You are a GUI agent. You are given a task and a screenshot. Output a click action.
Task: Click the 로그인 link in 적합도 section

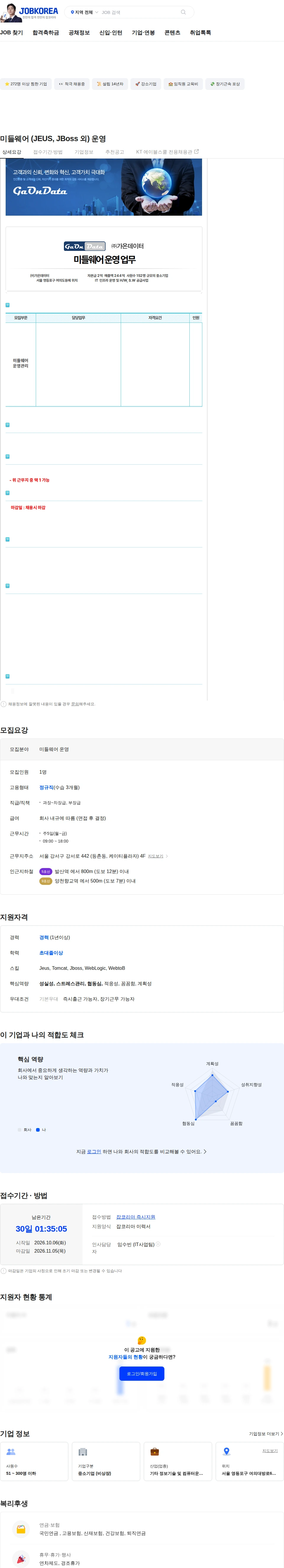[94, 1152]
